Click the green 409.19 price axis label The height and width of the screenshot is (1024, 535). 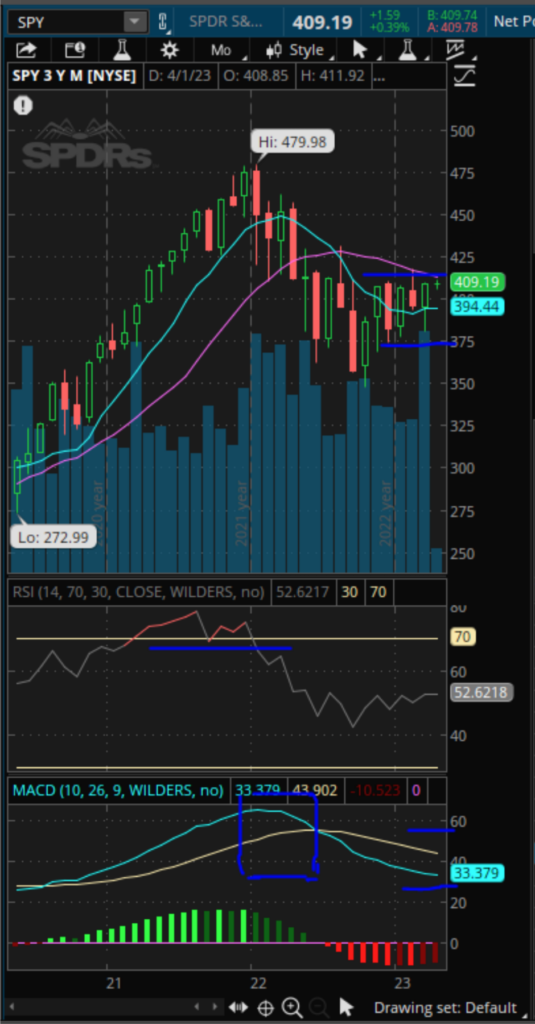click(476, 282)
